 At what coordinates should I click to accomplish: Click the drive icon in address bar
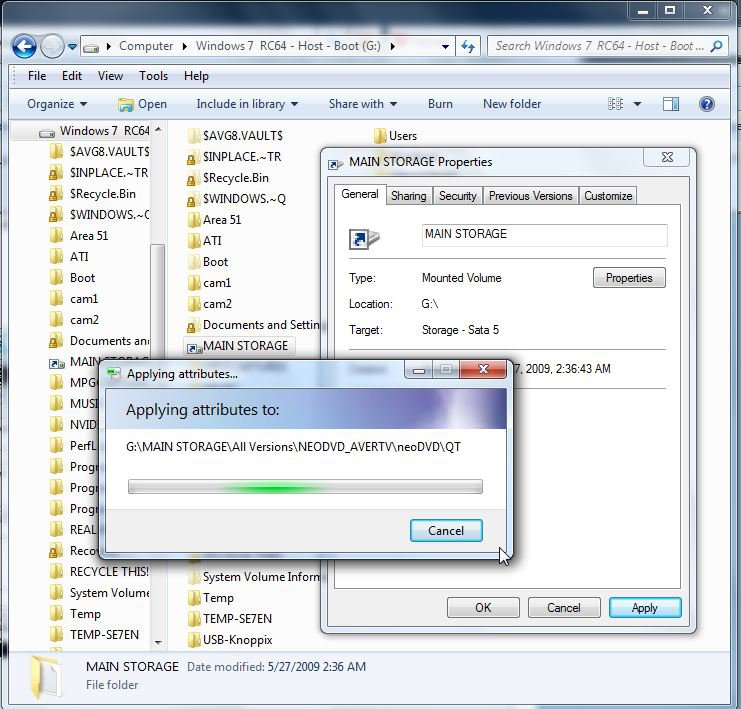[91, 47]
